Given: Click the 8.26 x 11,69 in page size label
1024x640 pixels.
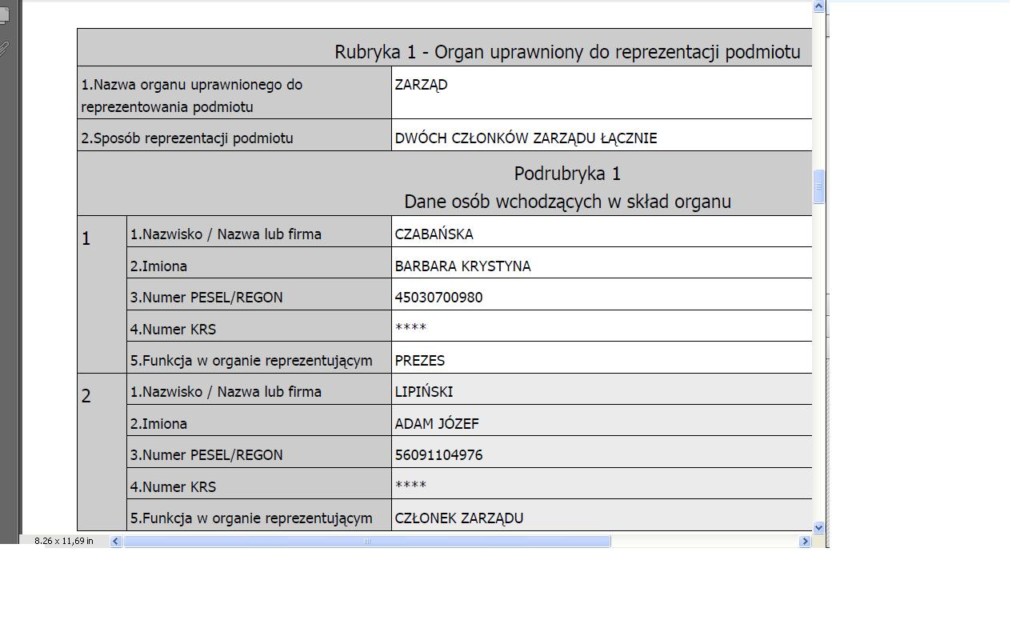Looking at the screenshot, I should [63, 541].
